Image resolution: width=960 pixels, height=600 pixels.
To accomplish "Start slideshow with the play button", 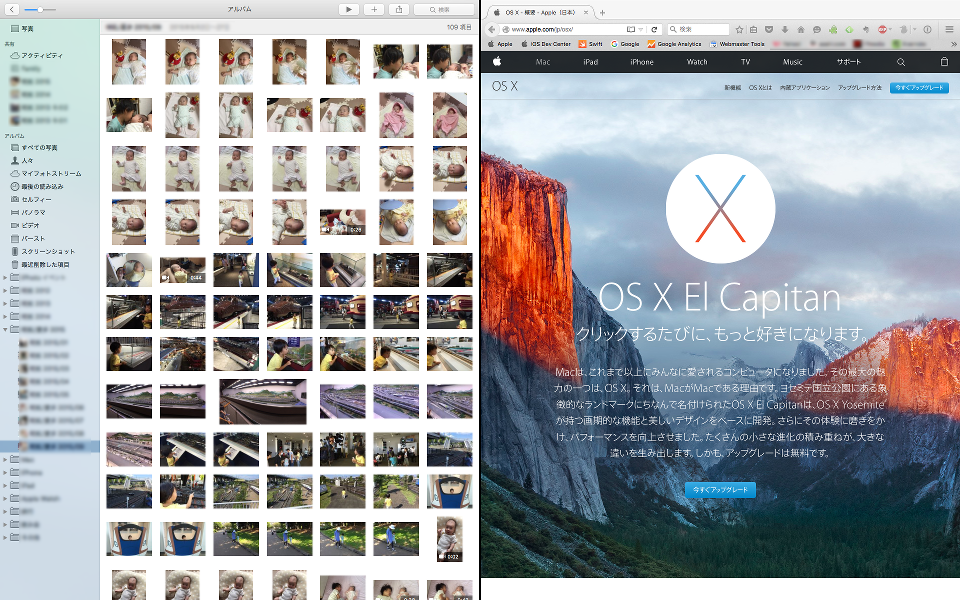I will [349, 9].
